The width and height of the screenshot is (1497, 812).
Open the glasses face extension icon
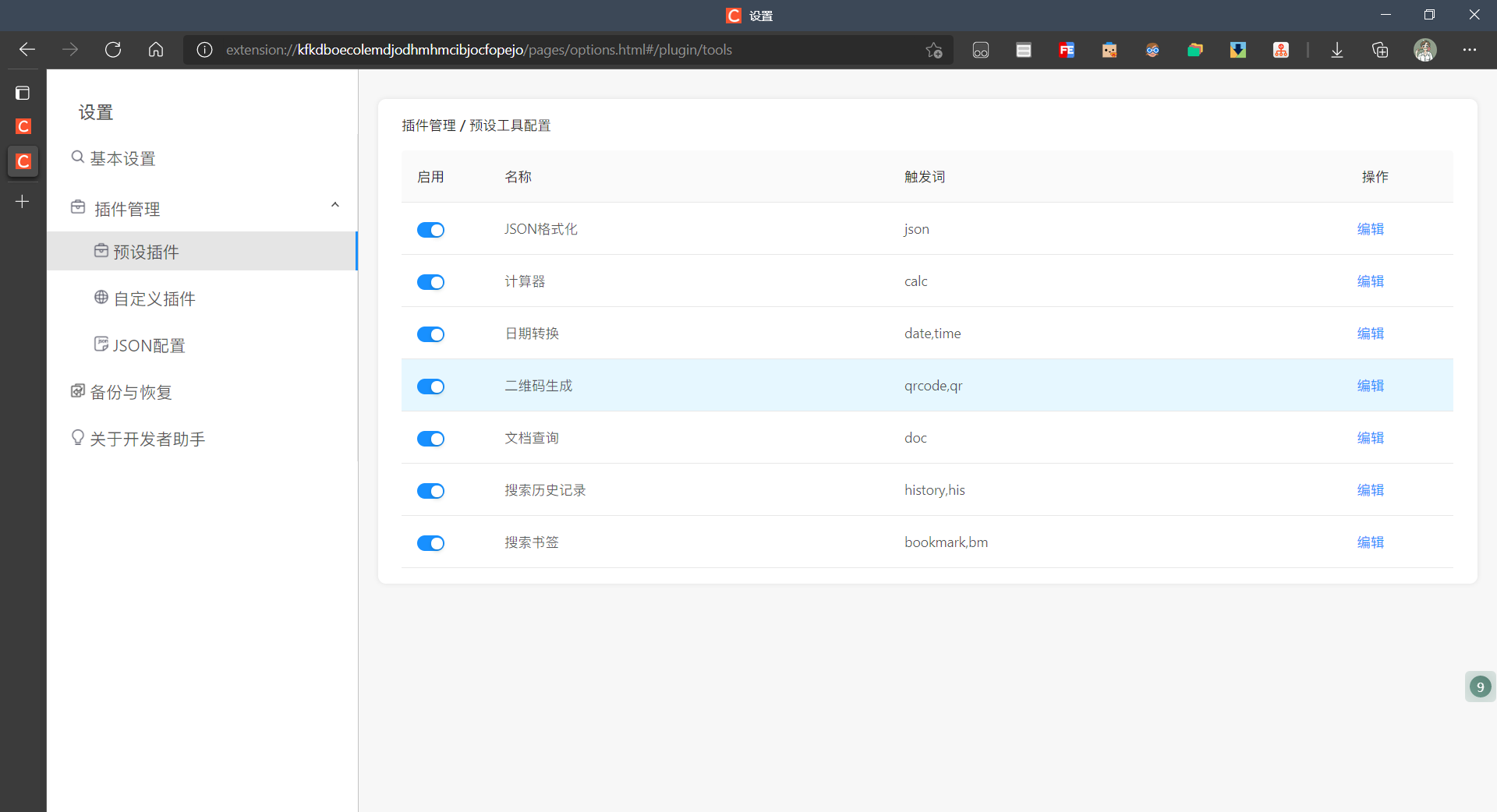1152,50
